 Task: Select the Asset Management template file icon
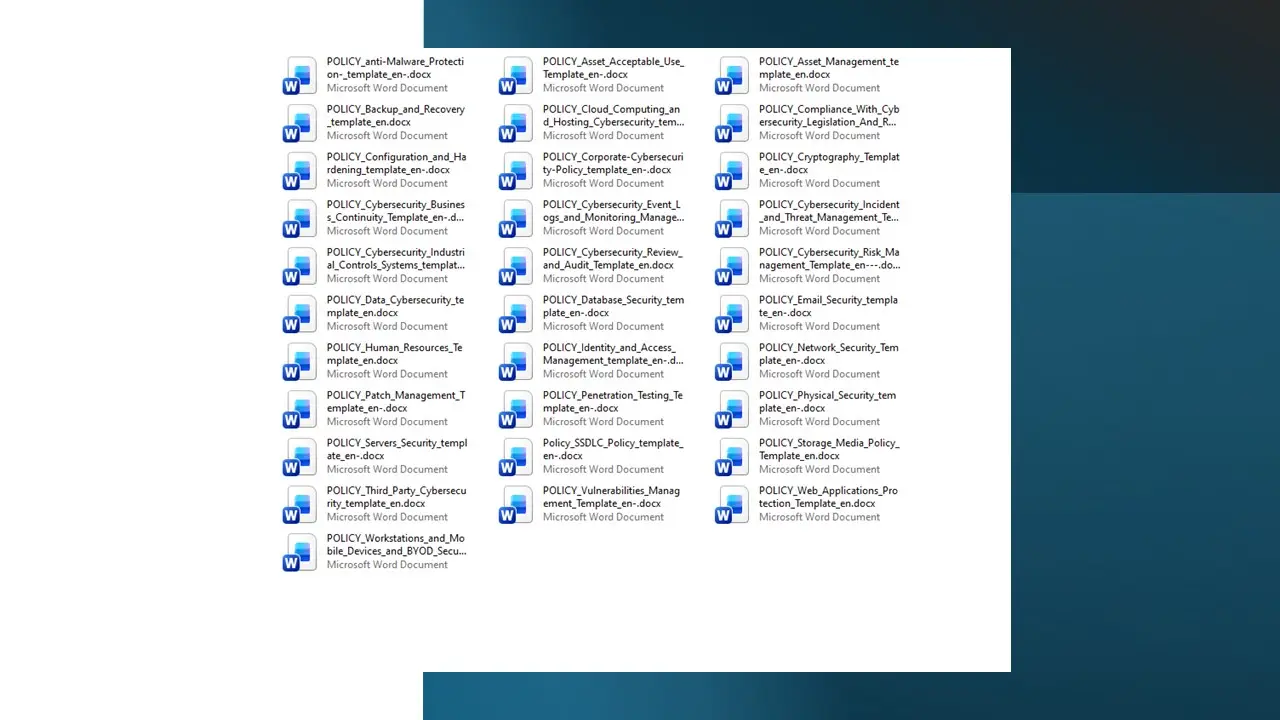click(732, 75)
